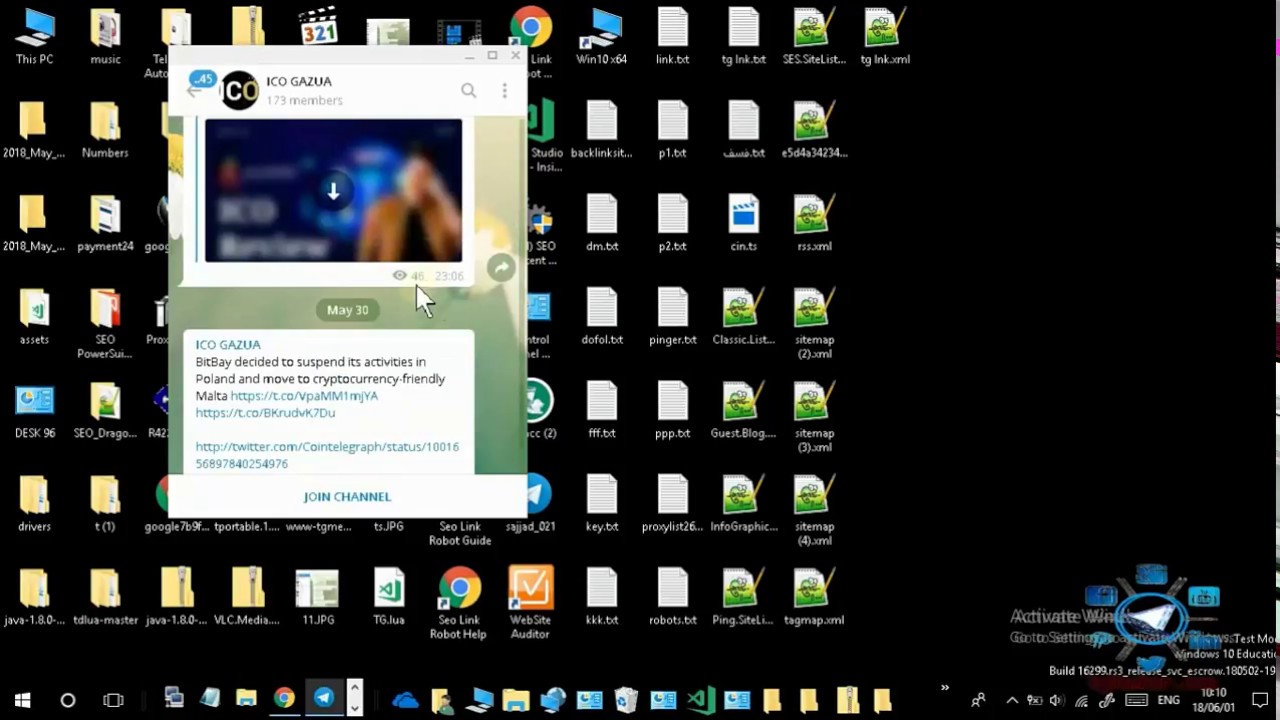Select the kkk.txt file
1280x720 pixels.
(x=602, y=598)
